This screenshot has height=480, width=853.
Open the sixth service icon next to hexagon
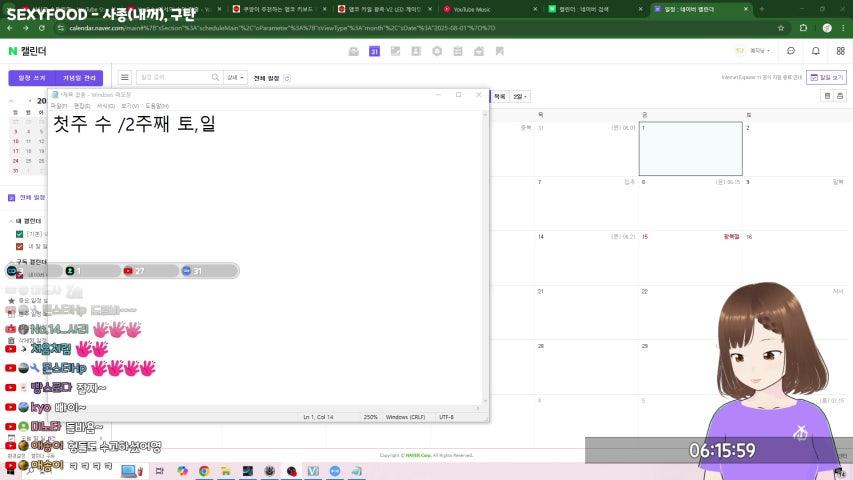458,51
